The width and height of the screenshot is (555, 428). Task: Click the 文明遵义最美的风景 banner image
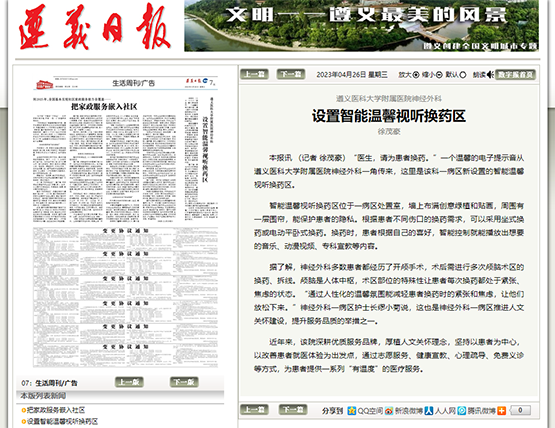(361, 25)
